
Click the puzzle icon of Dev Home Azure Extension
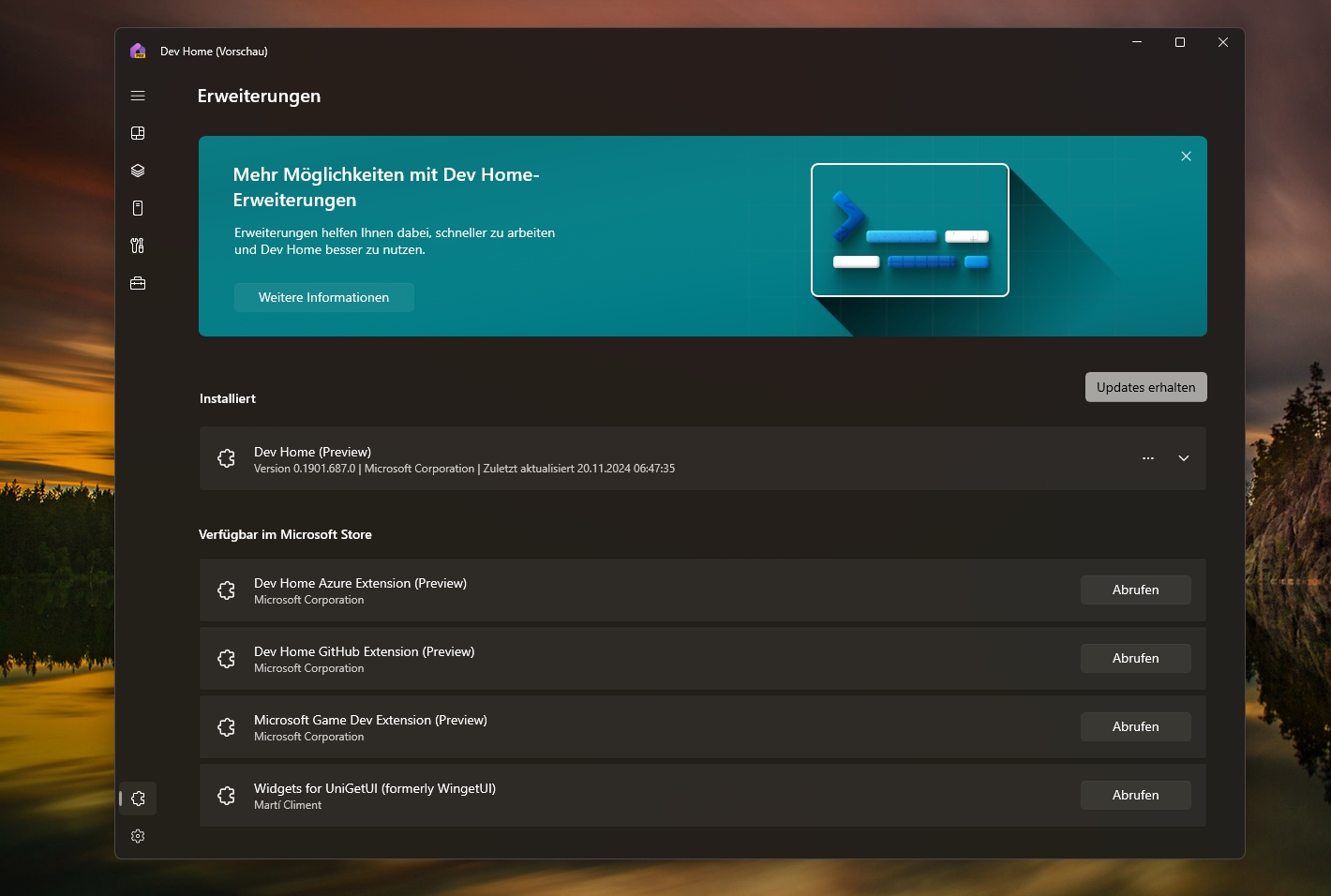226,590
